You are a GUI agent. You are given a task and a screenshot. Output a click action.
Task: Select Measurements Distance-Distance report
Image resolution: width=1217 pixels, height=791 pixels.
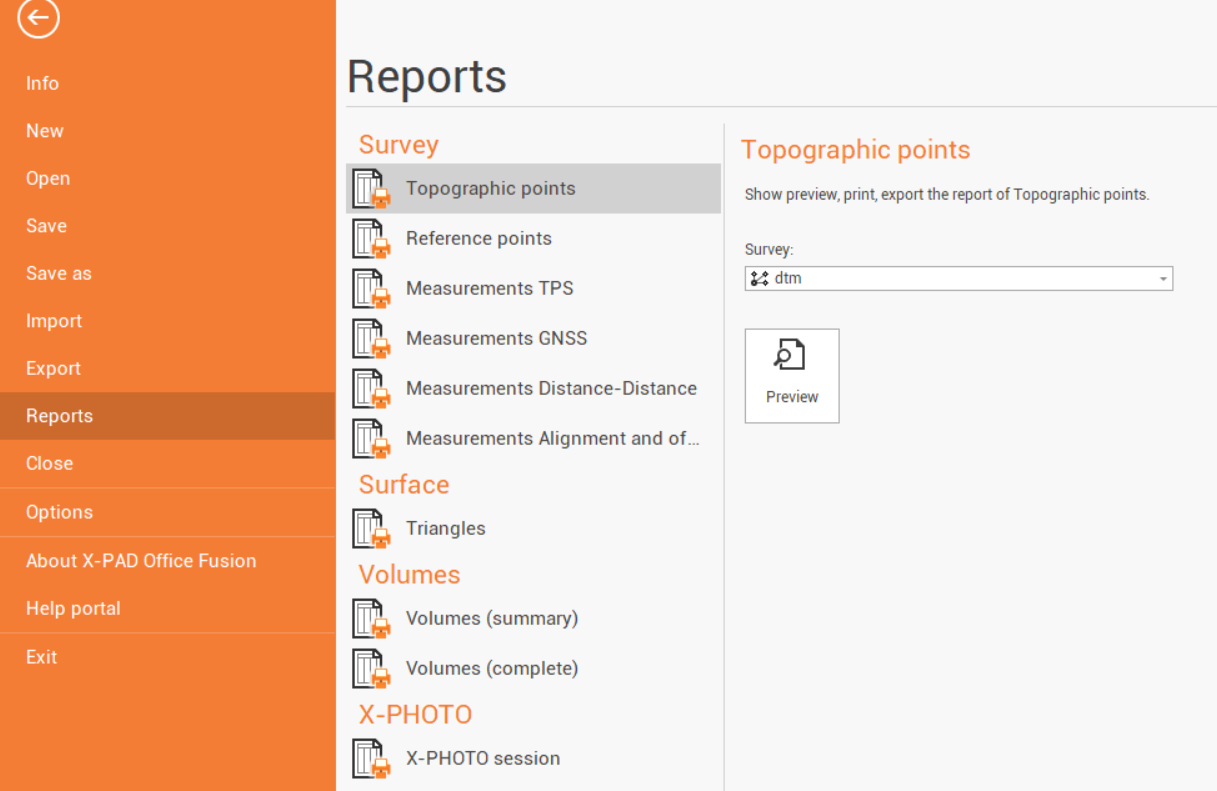551,388
